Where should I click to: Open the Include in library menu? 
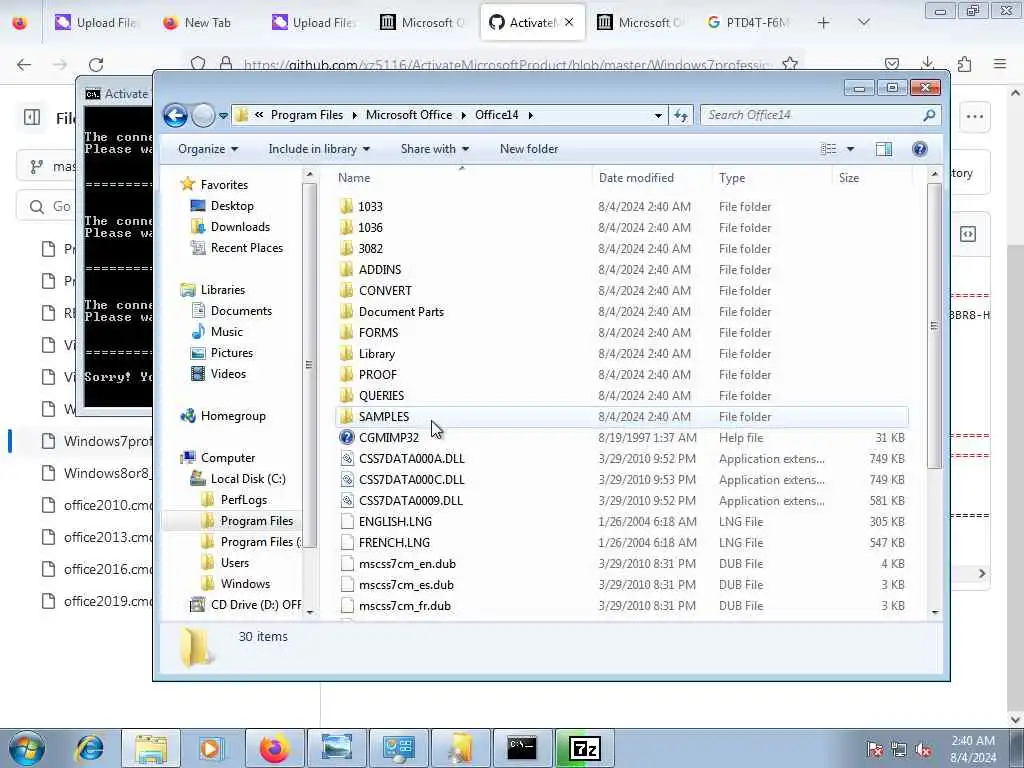(x=319, y=149)
